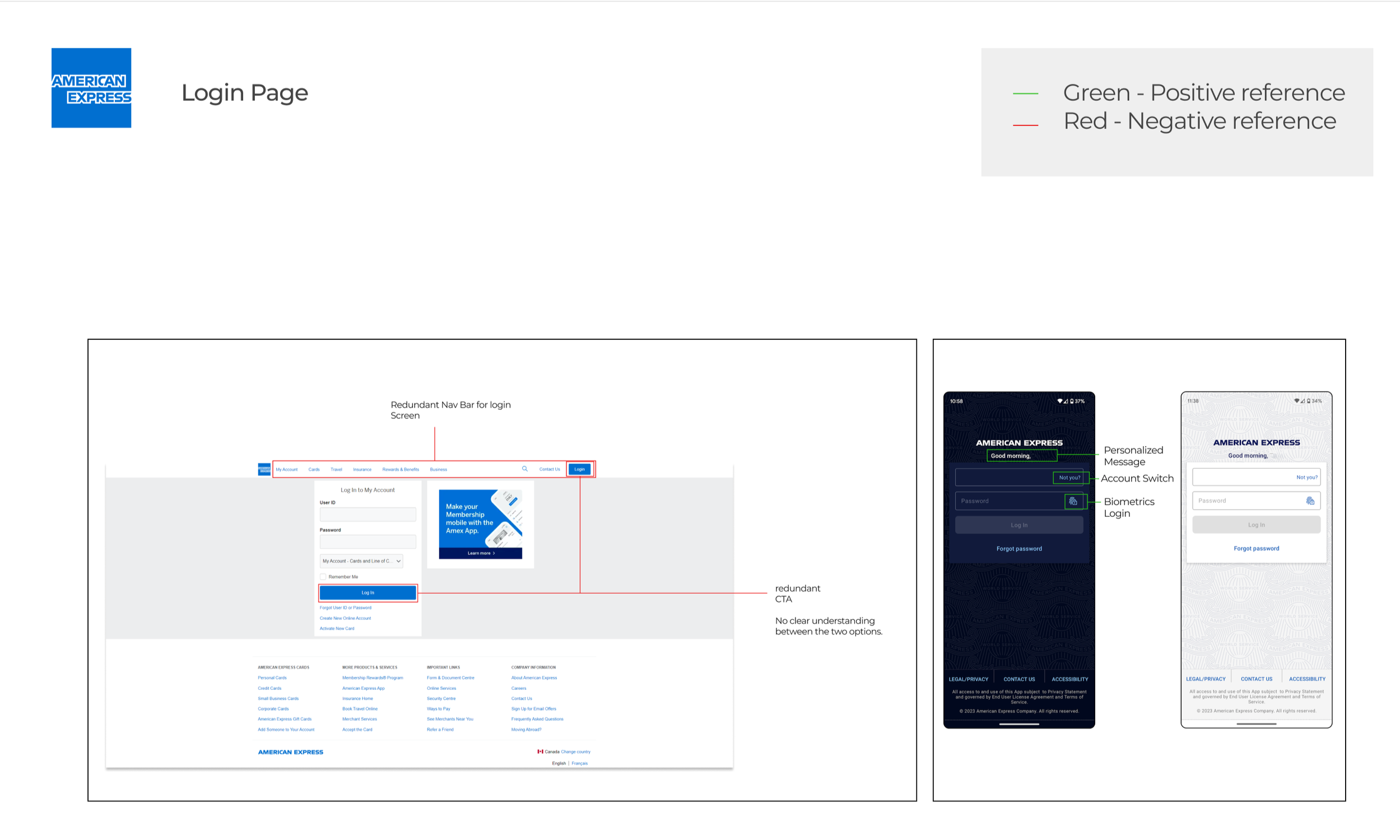Select the Travel nav menu item
1400x840 pixels.
point(336,469)
